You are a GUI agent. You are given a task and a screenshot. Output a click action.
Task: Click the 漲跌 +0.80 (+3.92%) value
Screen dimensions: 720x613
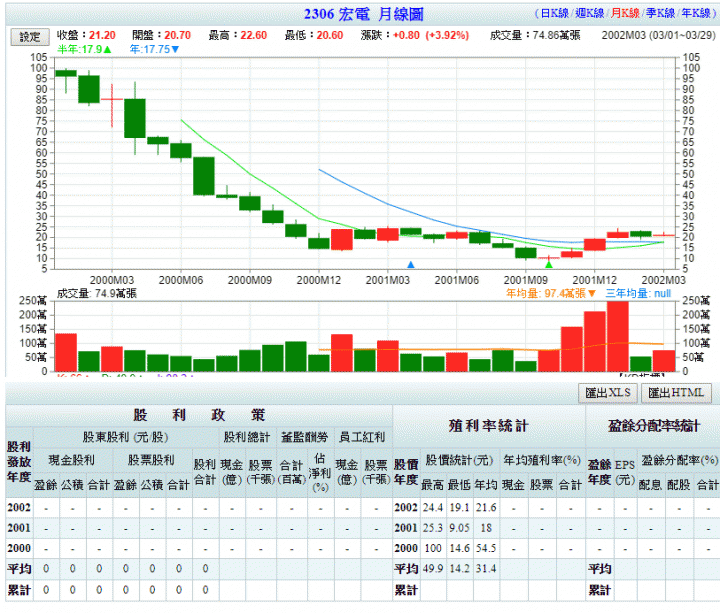coord(431,35)
